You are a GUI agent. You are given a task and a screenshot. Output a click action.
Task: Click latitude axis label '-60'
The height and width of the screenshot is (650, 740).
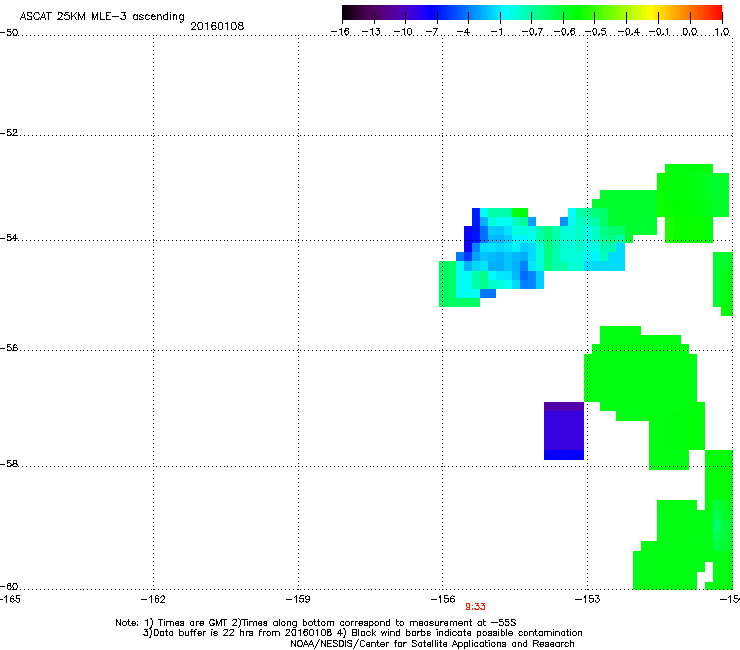tap(9, 587)
